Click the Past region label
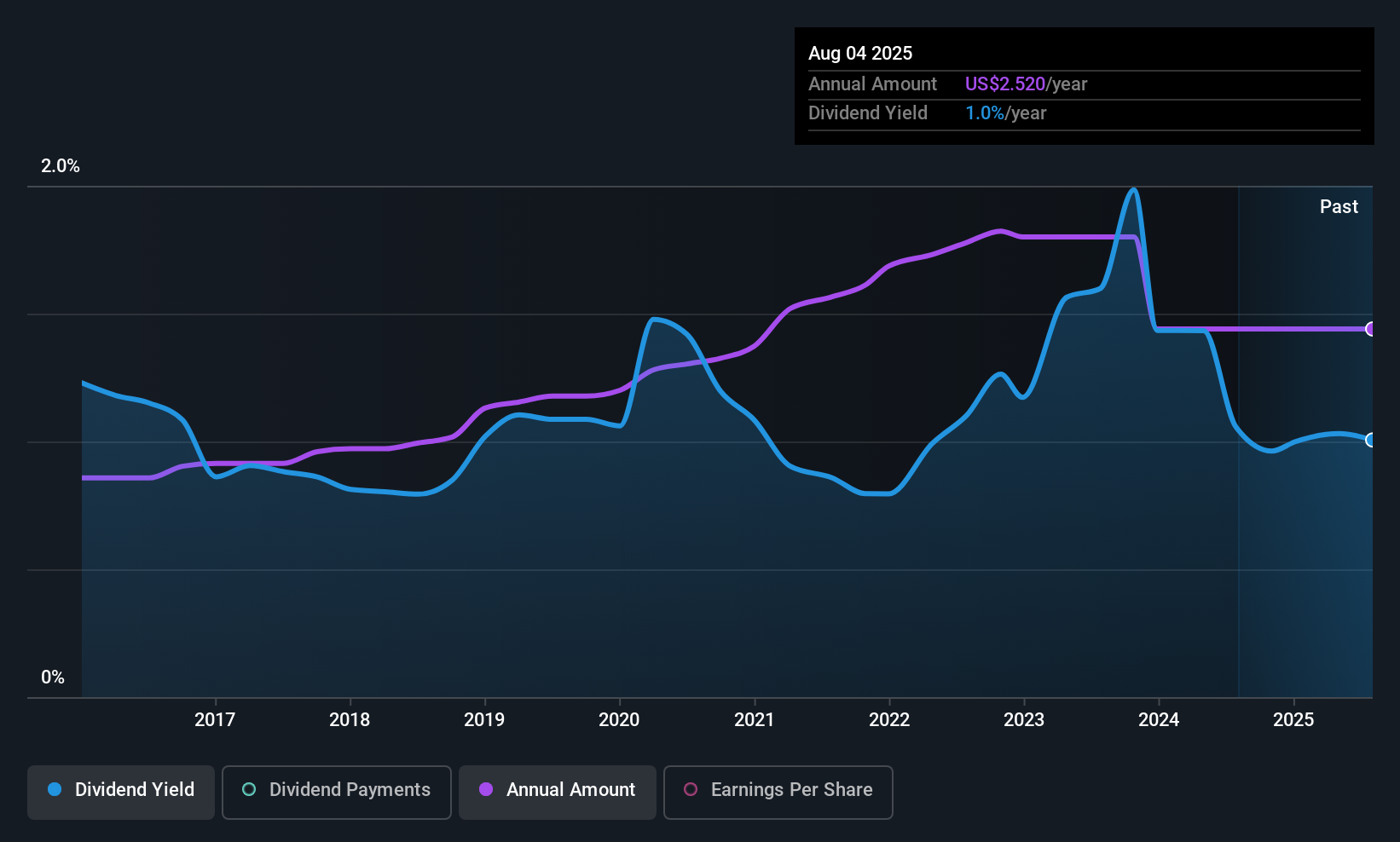Screen dimensions: 1400x842 point(1339,207)
